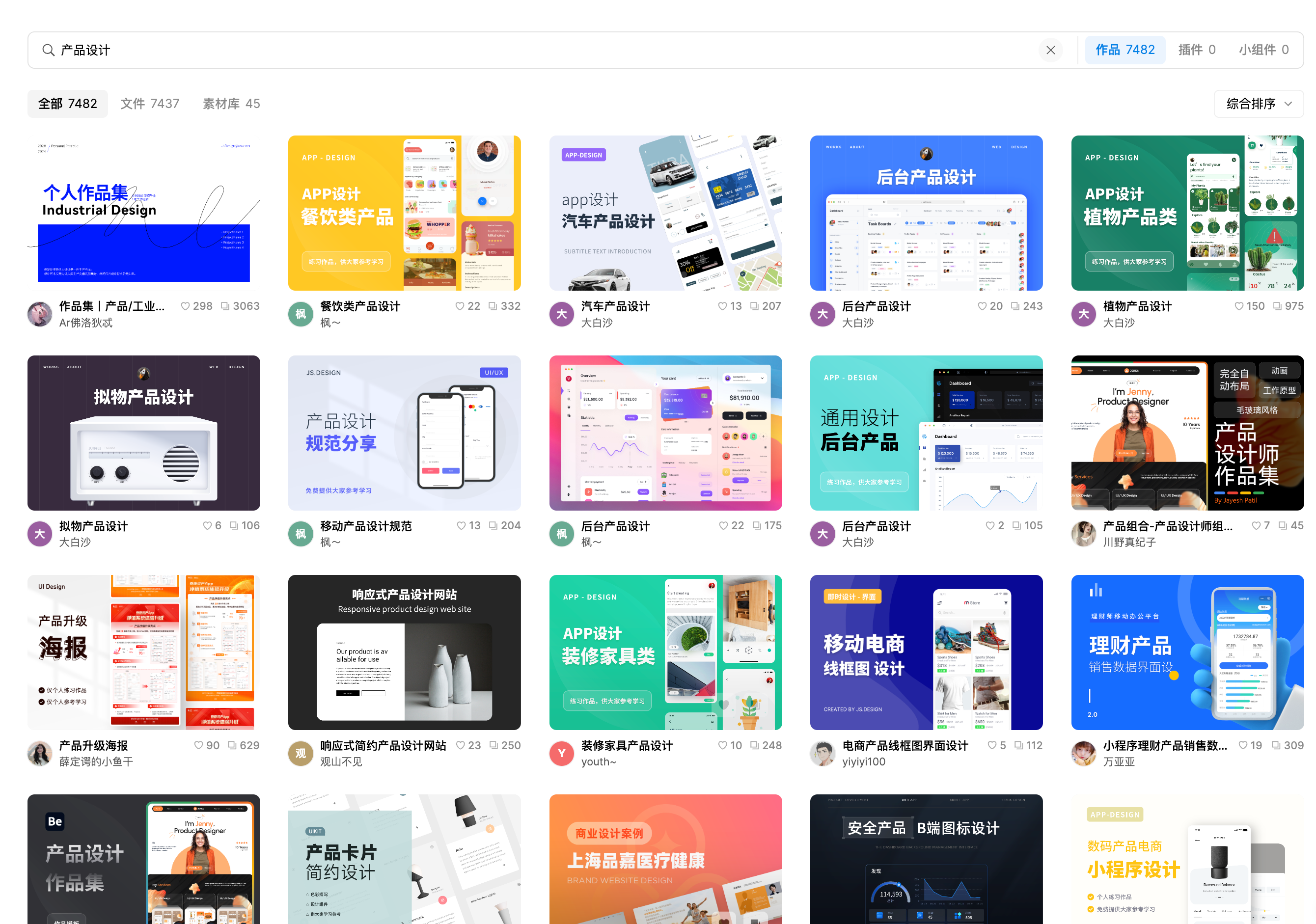
Task: Open the 响应式简约产品设计网站 title link
Action: (x=383, y=745)
